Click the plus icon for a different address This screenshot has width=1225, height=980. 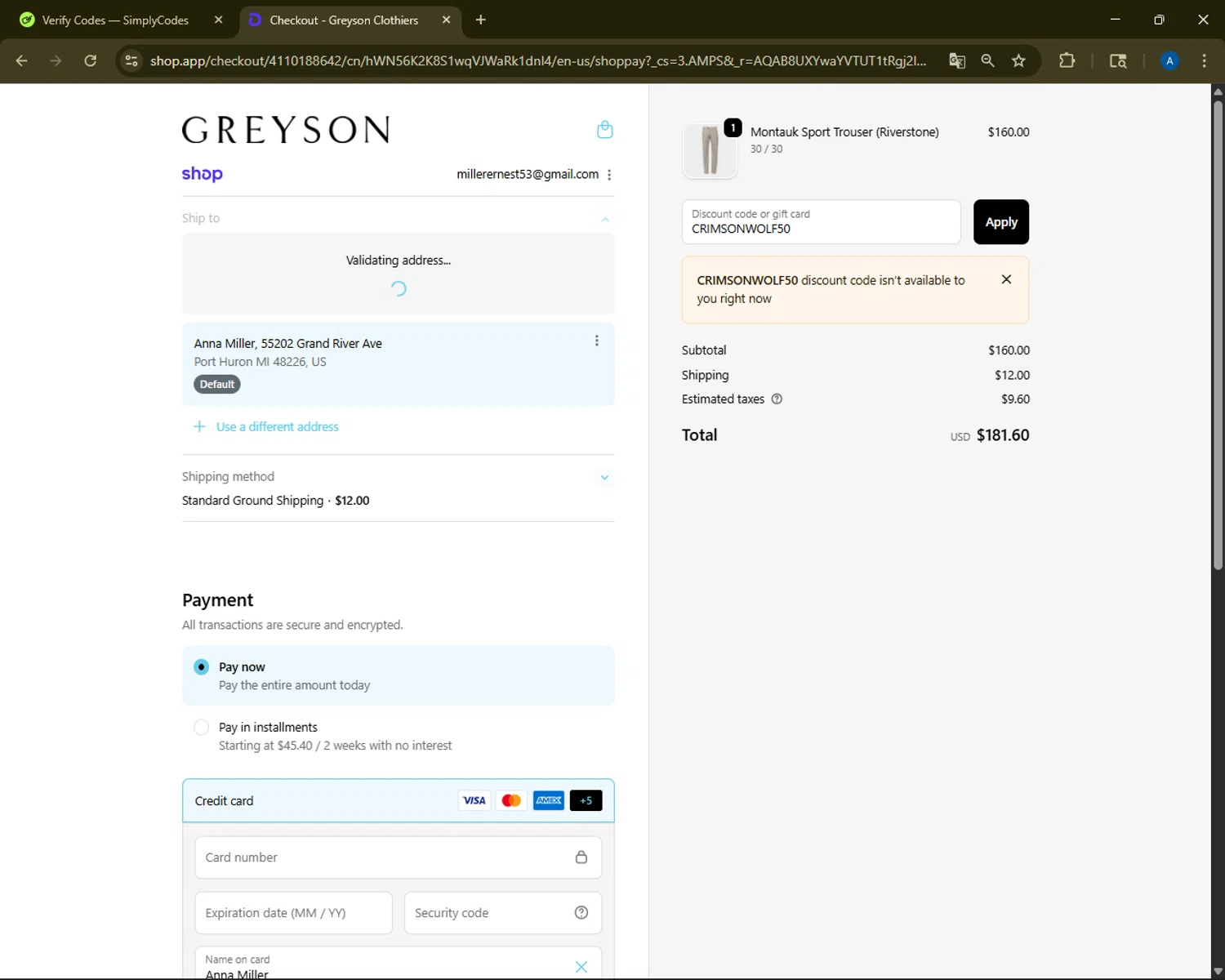click(x=199, y=426)
